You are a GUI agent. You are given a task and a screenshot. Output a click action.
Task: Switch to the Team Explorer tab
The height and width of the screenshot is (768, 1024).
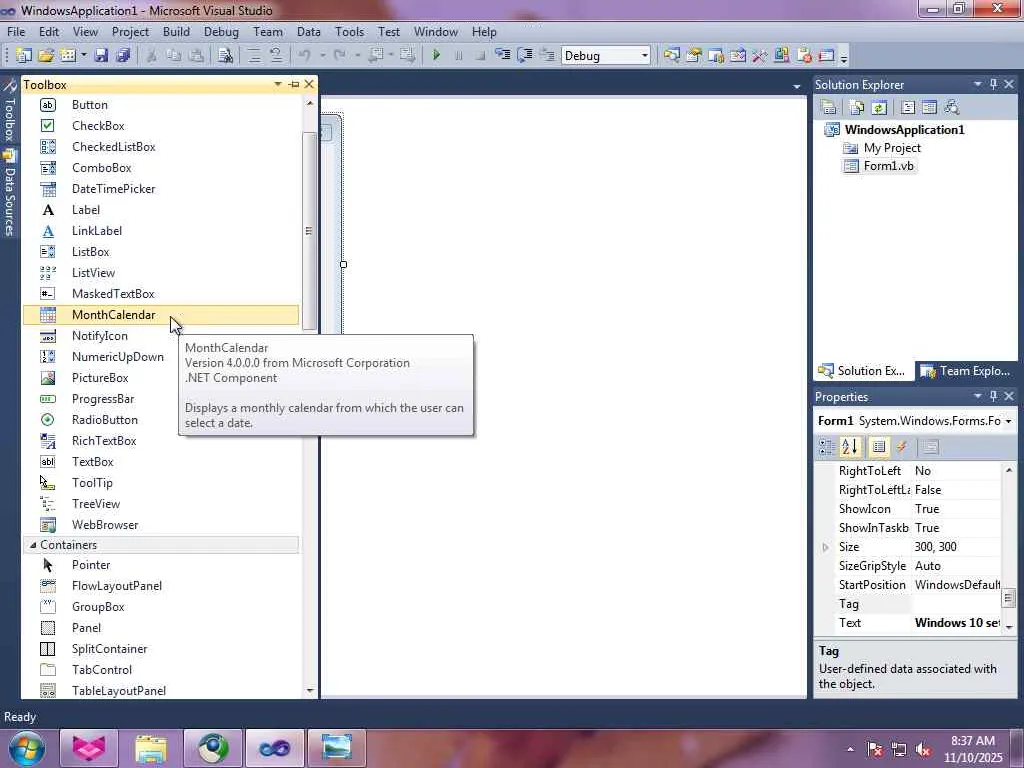[965, 371]
